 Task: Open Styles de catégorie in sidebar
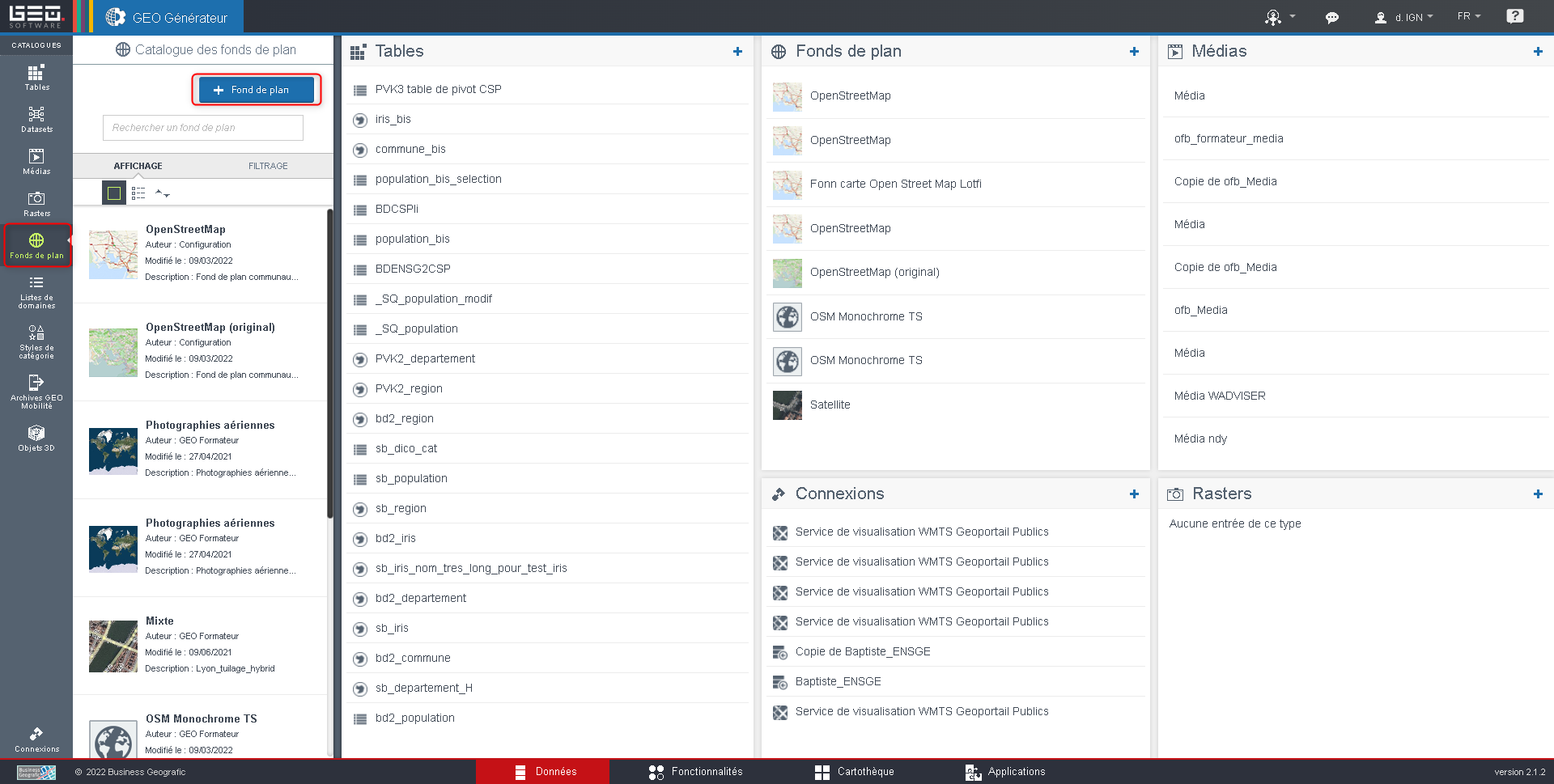tap(36, 341)
